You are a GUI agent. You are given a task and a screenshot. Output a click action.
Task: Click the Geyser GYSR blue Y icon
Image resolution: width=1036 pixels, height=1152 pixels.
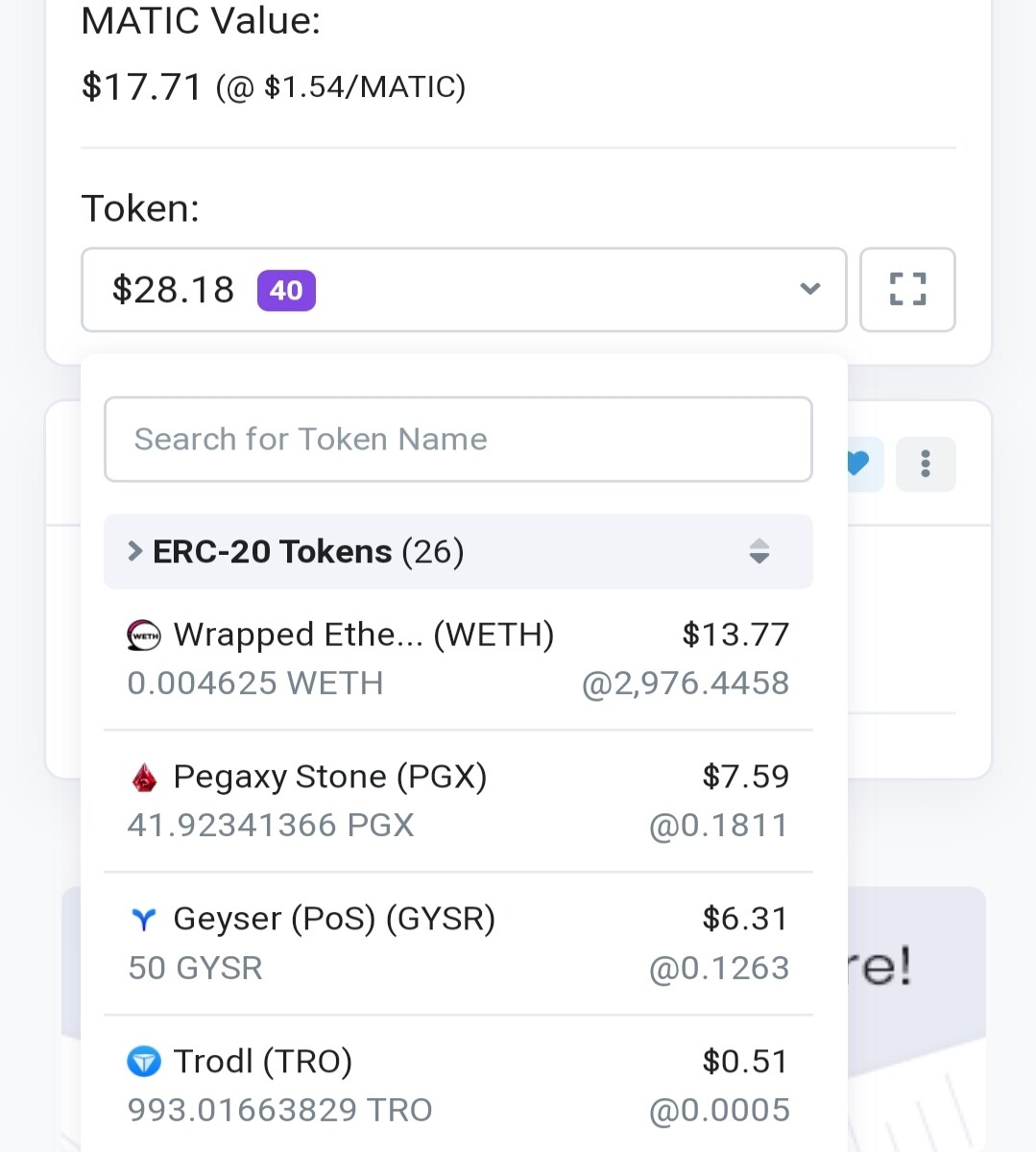pyautogui.click(x=144, y=920)
